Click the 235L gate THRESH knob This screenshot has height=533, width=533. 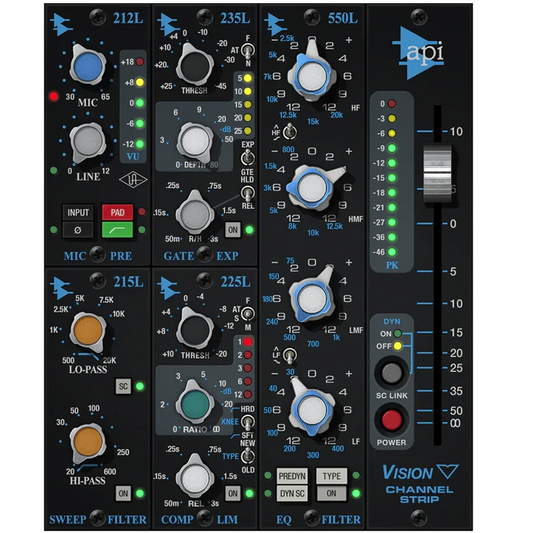click(195, 66)
